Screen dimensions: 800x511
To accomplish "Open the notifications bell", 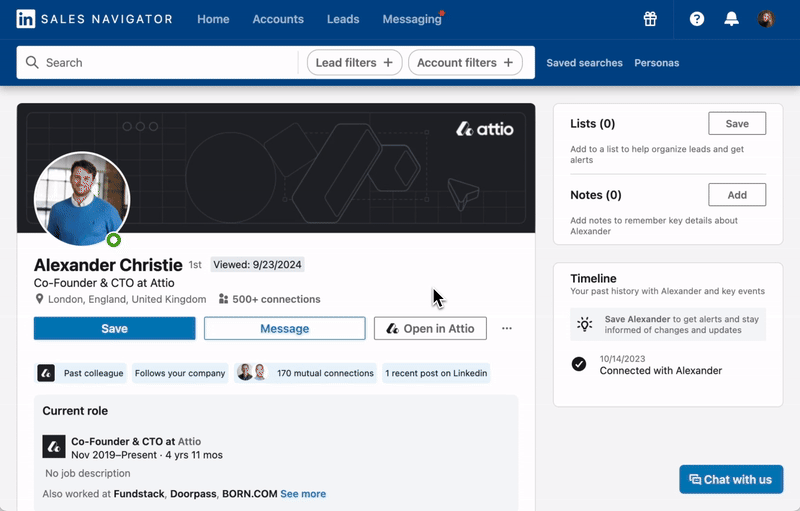I will [x=731, y=19].
